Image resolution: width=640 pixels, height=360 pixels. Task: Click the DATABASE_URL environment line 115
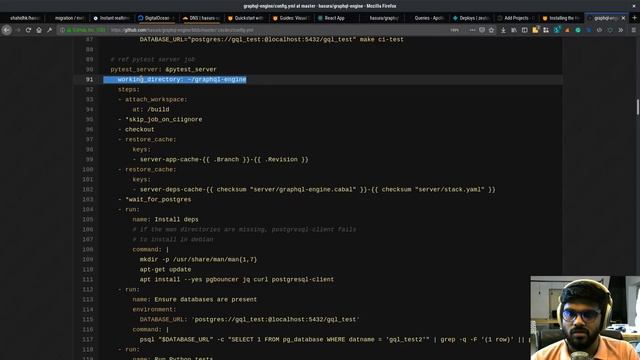coord(249,320)
